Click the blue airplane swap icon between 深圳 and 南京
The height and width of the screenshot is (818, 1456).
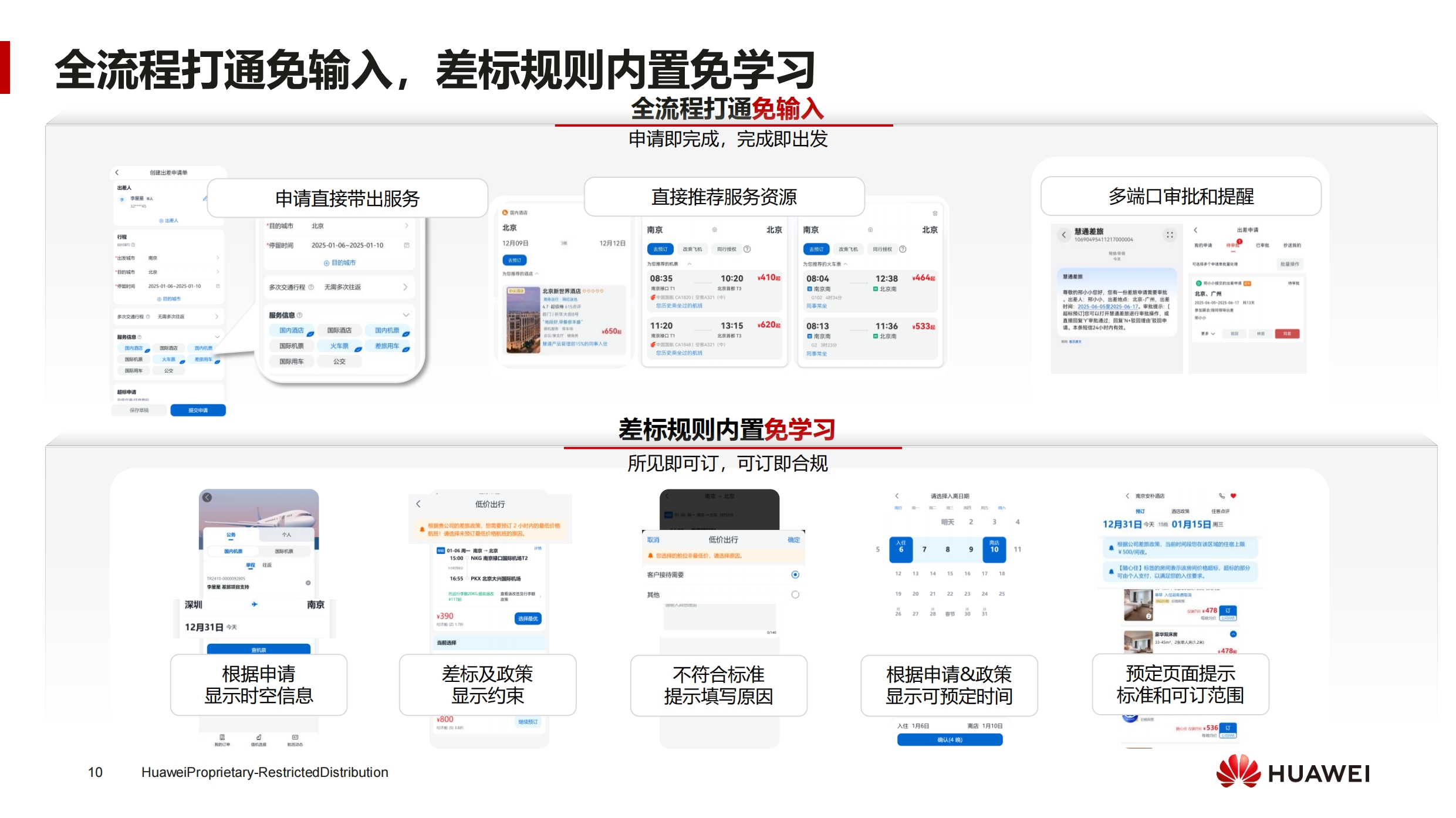pos(254,604)
